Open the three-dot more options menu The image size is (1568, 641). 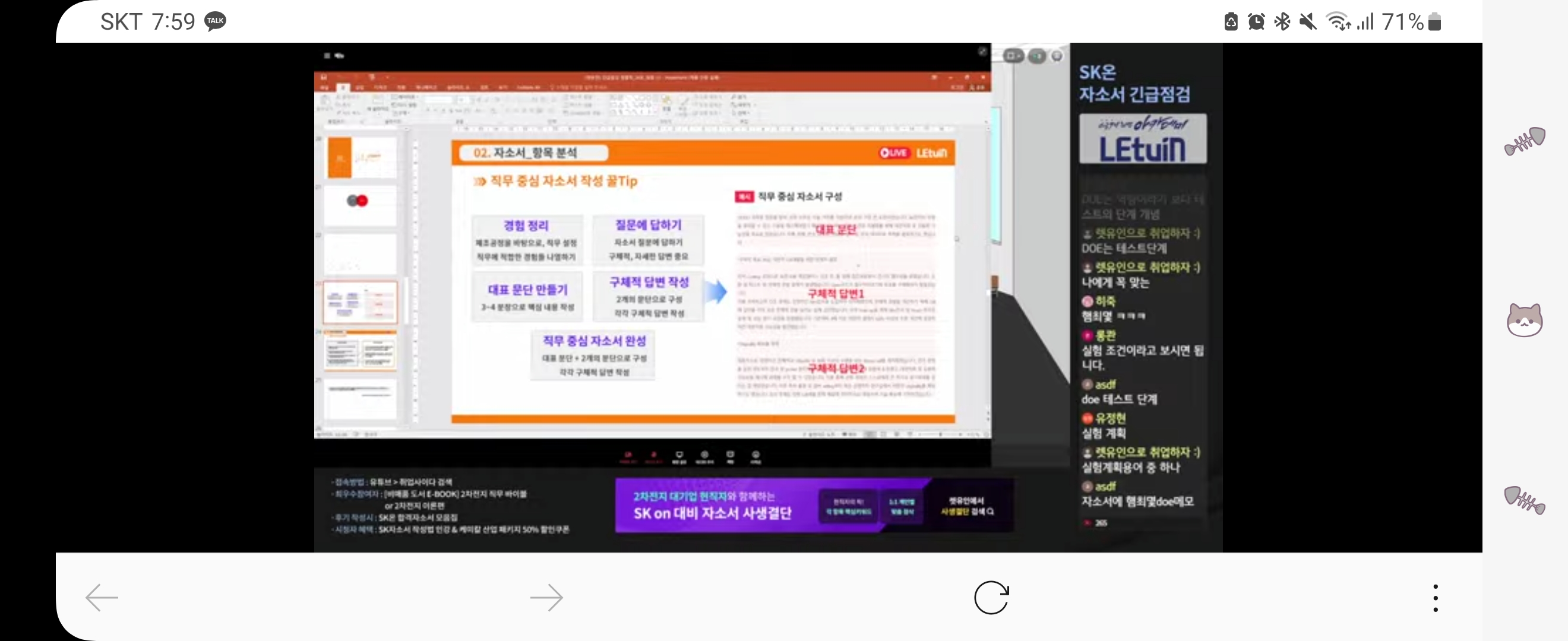point(1436,597)
